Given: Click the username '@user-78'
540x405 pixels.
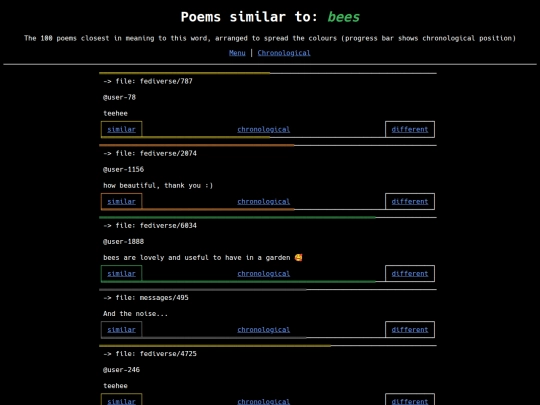Looking at the screenshot, I should click(120, 97).
